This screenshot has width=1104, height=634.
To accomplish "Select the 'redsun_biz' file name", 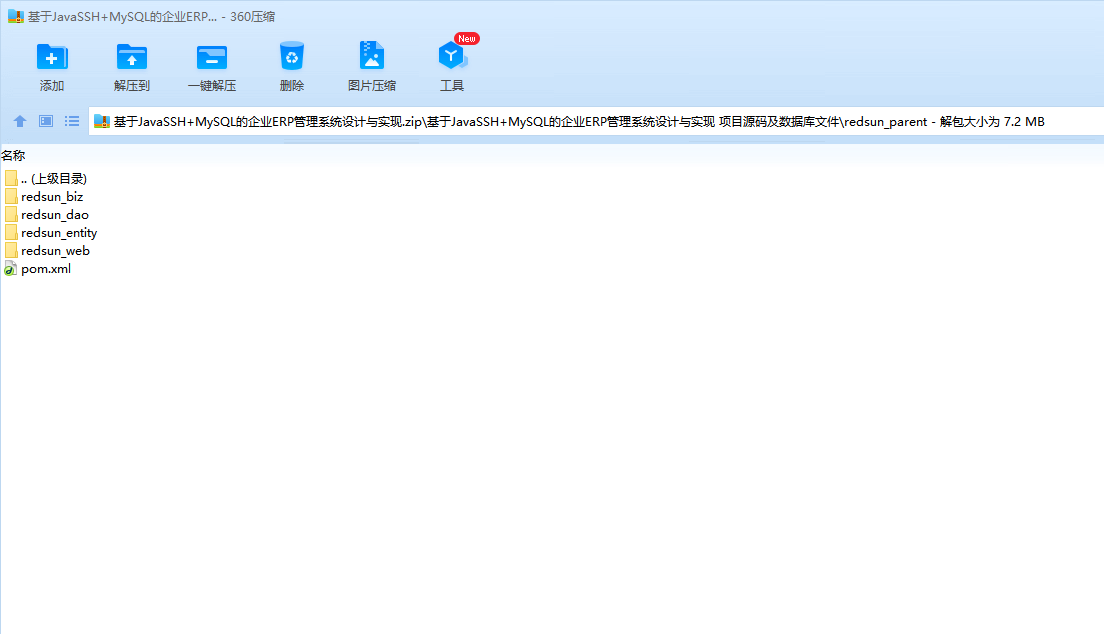I will coord(52,197).
